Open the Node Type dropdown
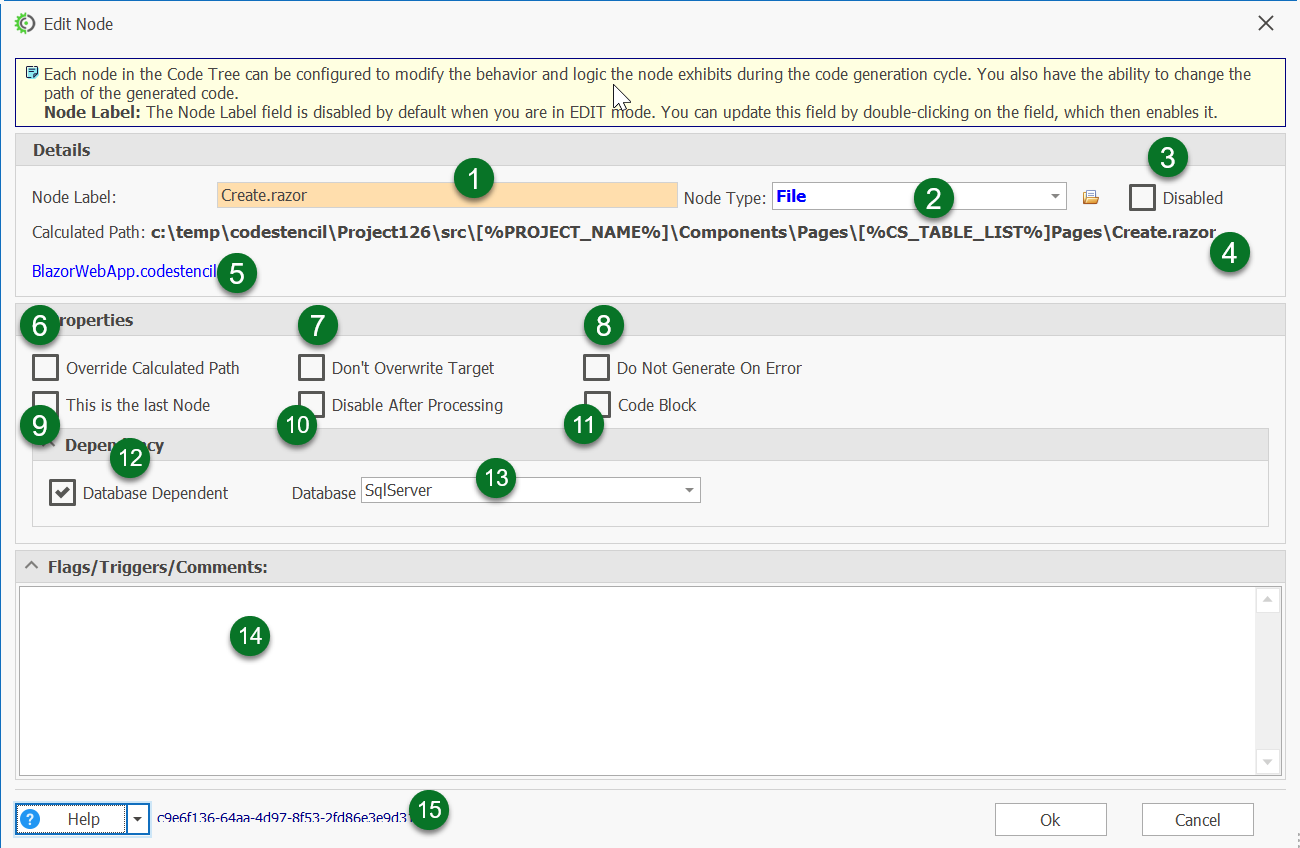The height and width of the screenshot is (848, 1300). [1055, 196]
